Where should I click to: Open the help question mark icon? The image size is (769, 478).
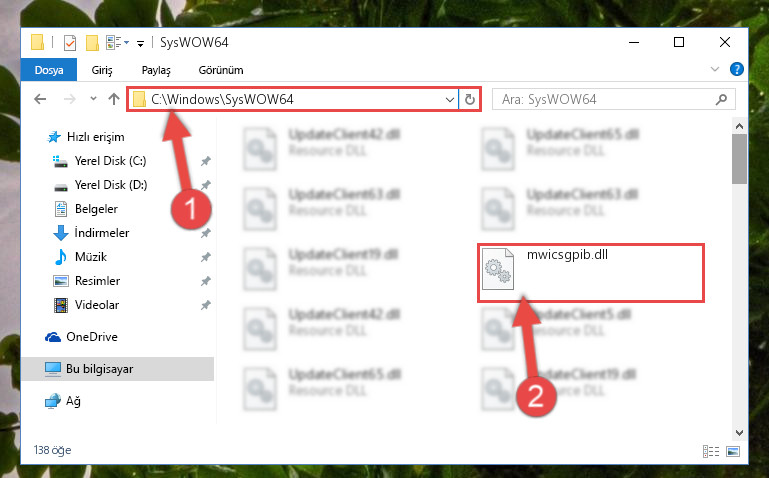(x=737, y=69)
